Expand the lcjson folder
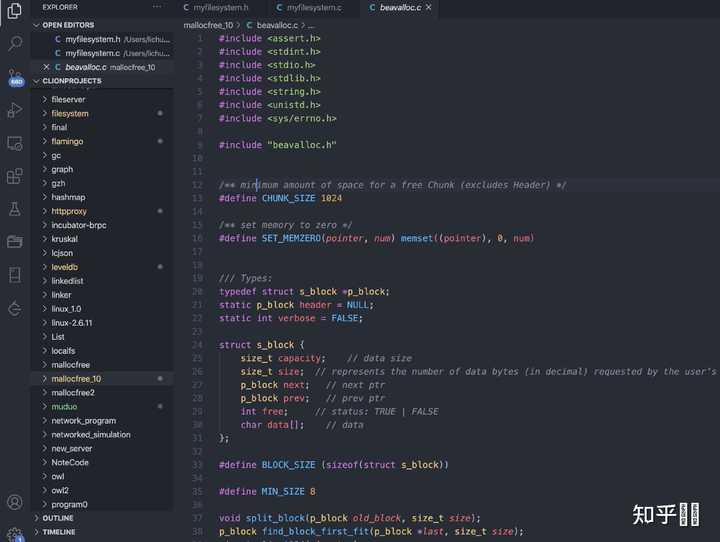The width and height of the screenshot is (720, 542). [102, 253]
